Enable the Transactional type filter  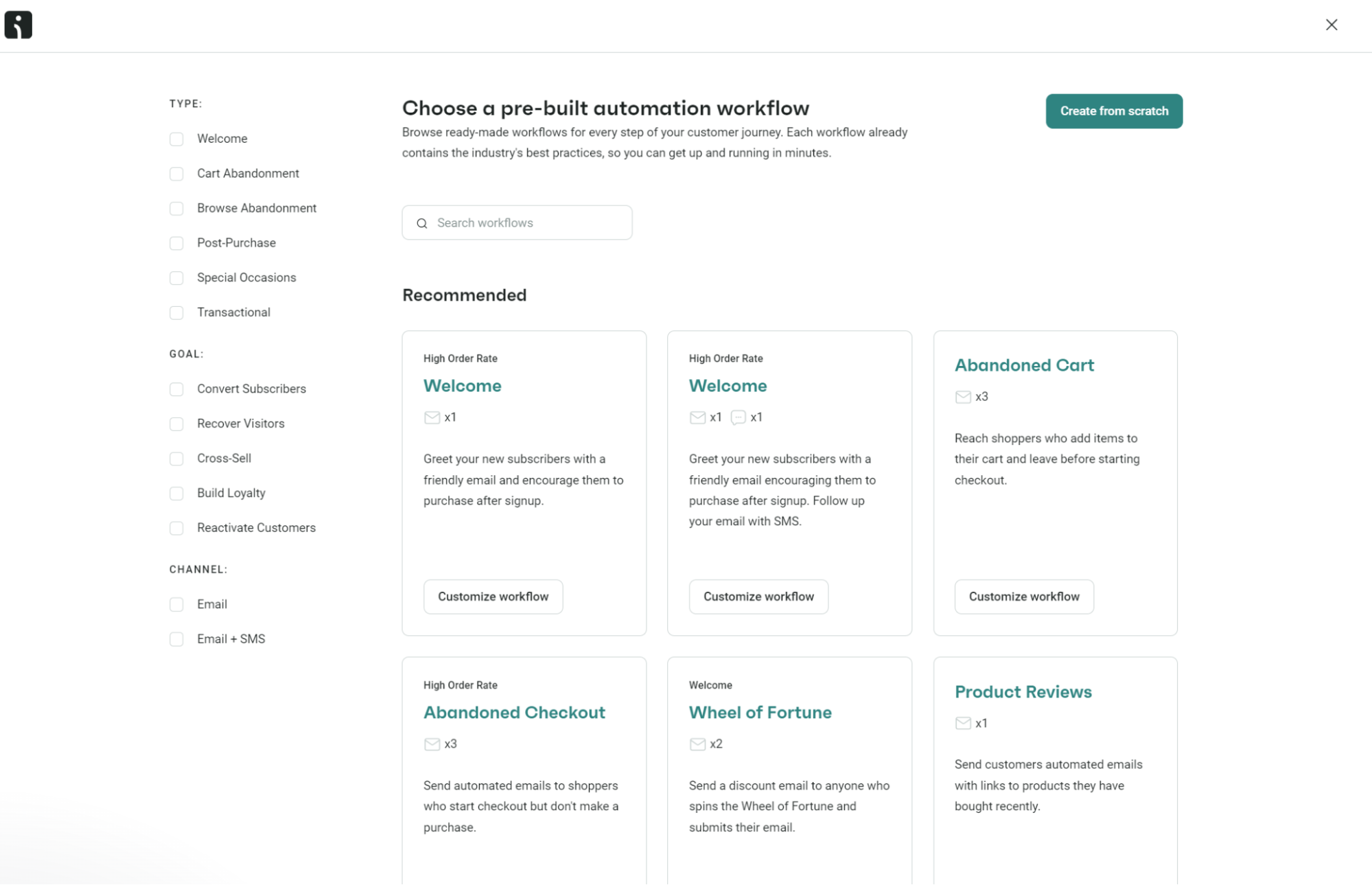pyautogui.click(x=176, y=312)
